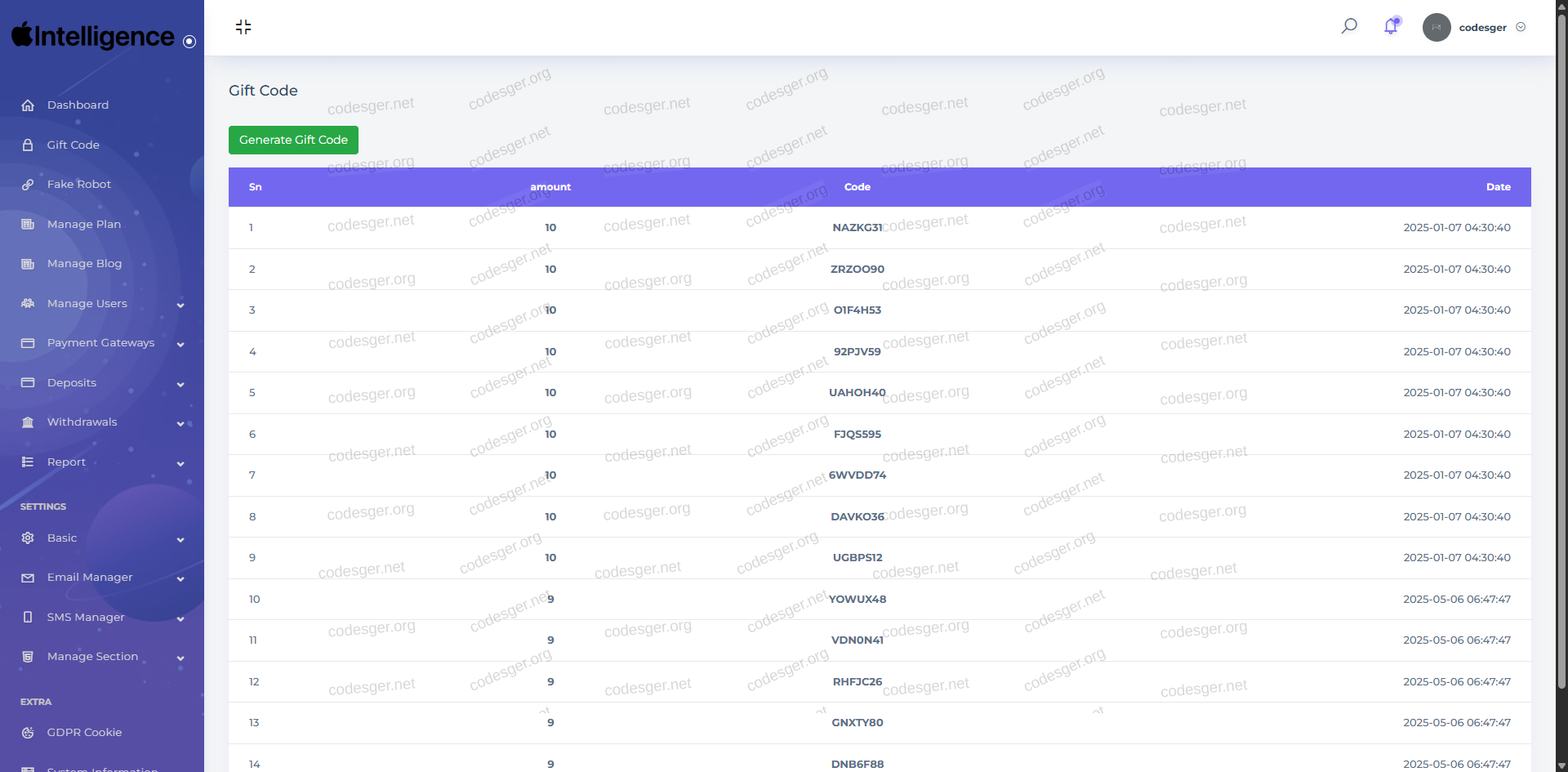Expand the Manage Users submenu chevron
Image resolution: width=1568 pixels, height=772 pixels.
pos(180,305)
